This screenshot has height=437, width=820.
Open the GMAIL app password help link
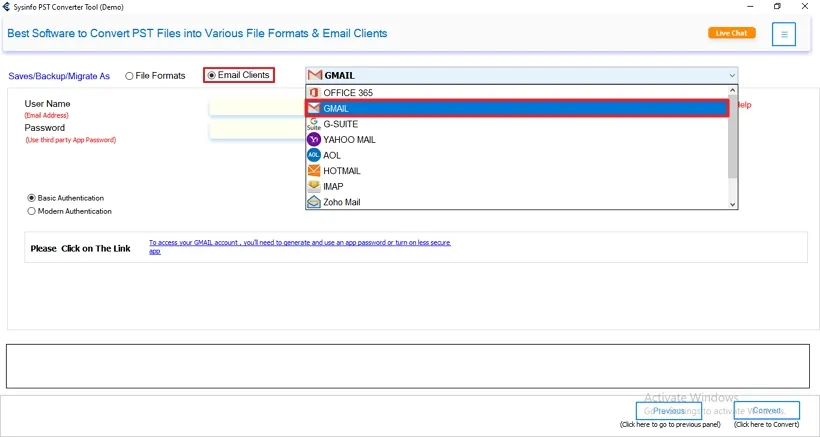300,247
